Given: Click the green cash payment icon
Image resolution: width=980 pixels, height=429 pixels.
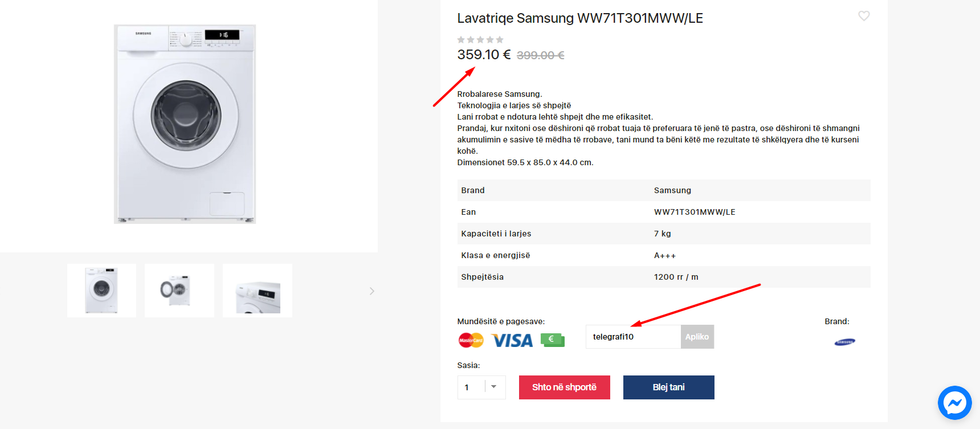Looking at the screenshot, I should 553,340.
